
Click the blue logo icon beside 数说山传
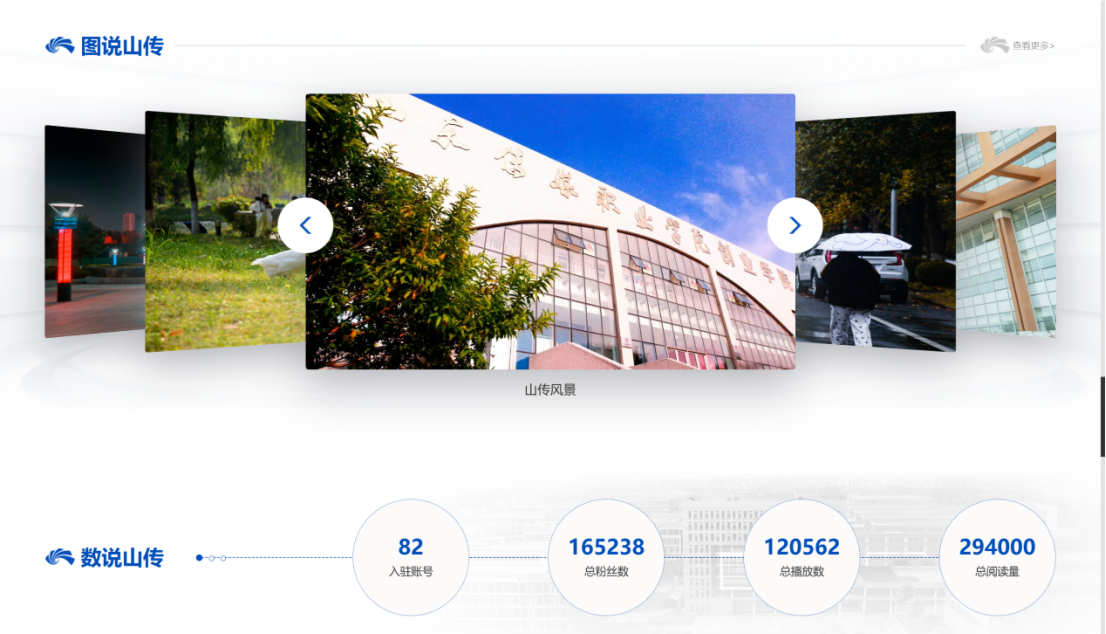point(60,558)
